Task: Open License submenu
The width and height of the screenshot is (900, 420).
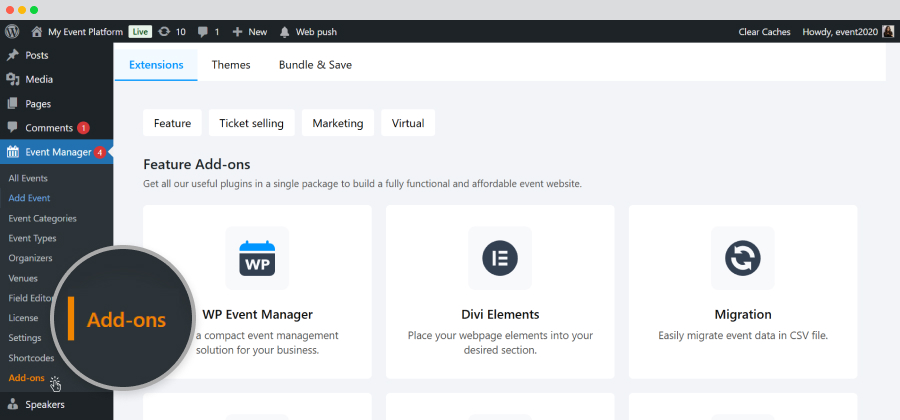Action: pos(24,318)
